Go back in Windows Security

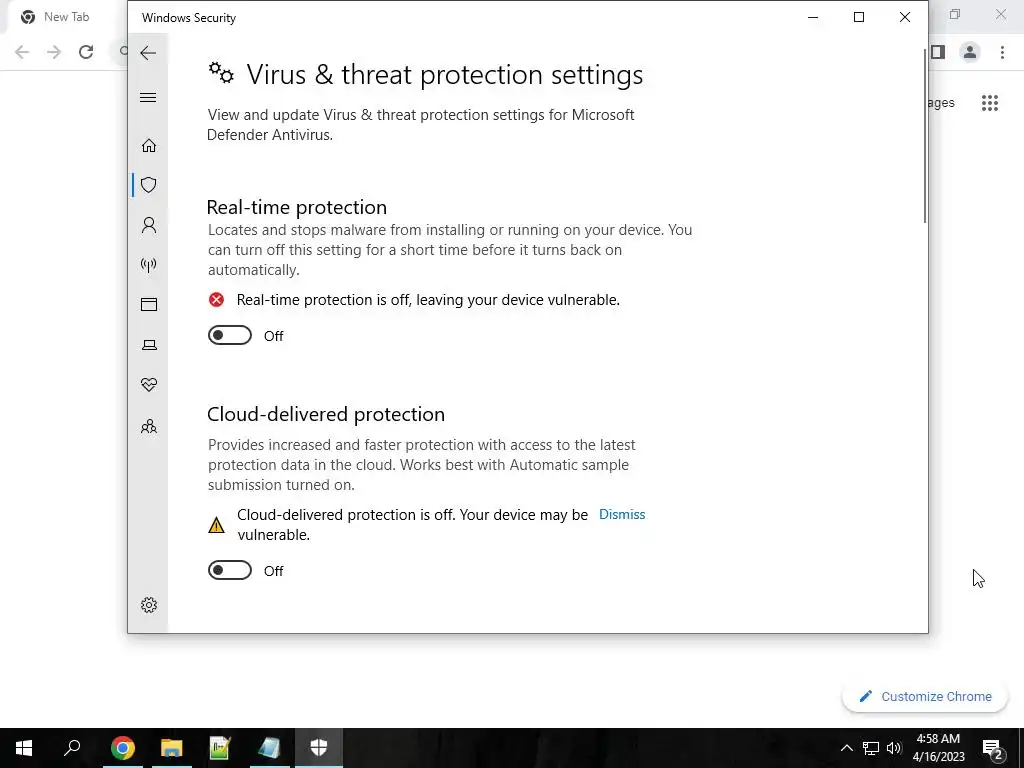(148, 53)
